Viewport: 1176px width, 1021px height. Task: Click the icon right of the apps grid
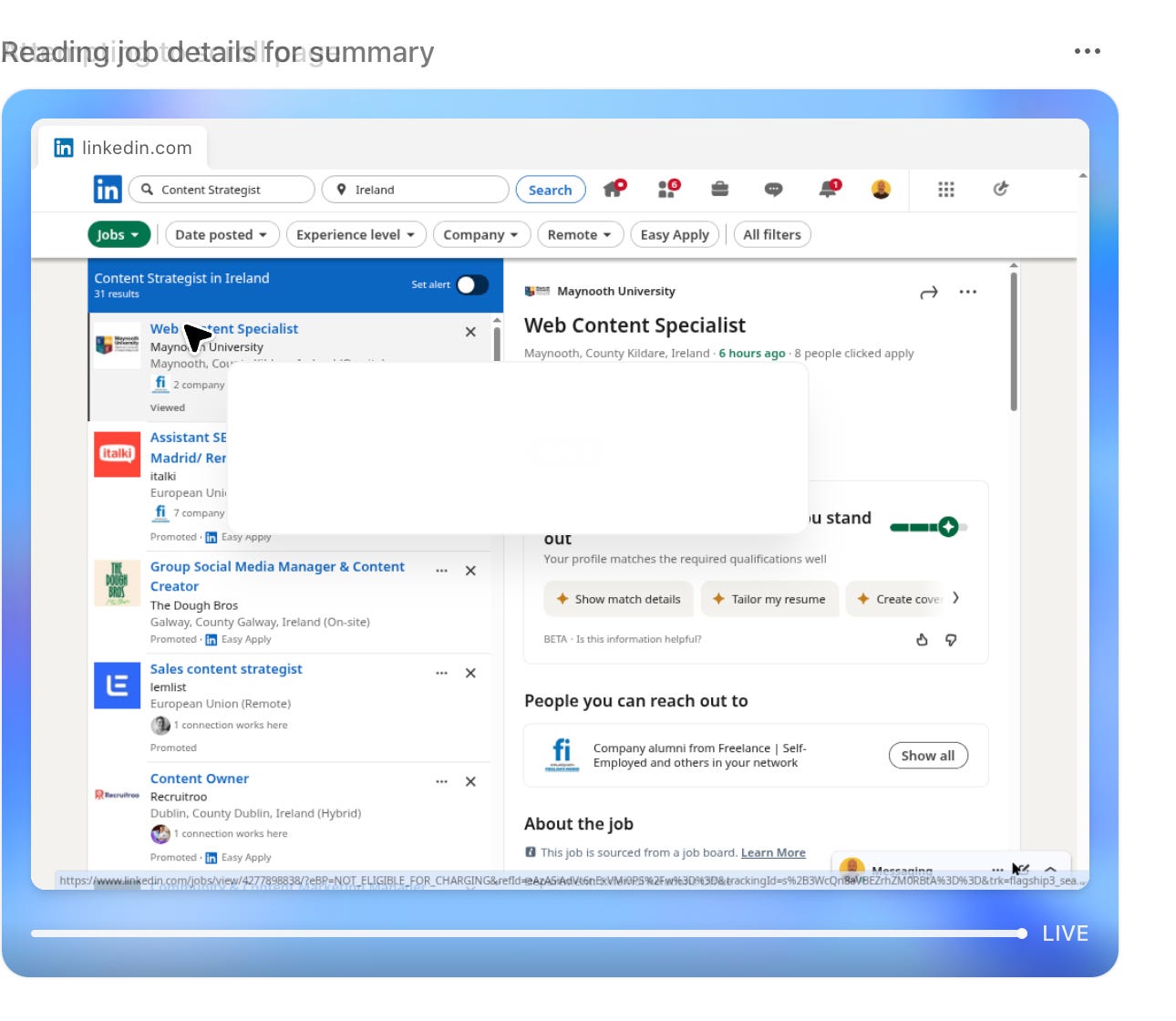[x=1000, y=189]
